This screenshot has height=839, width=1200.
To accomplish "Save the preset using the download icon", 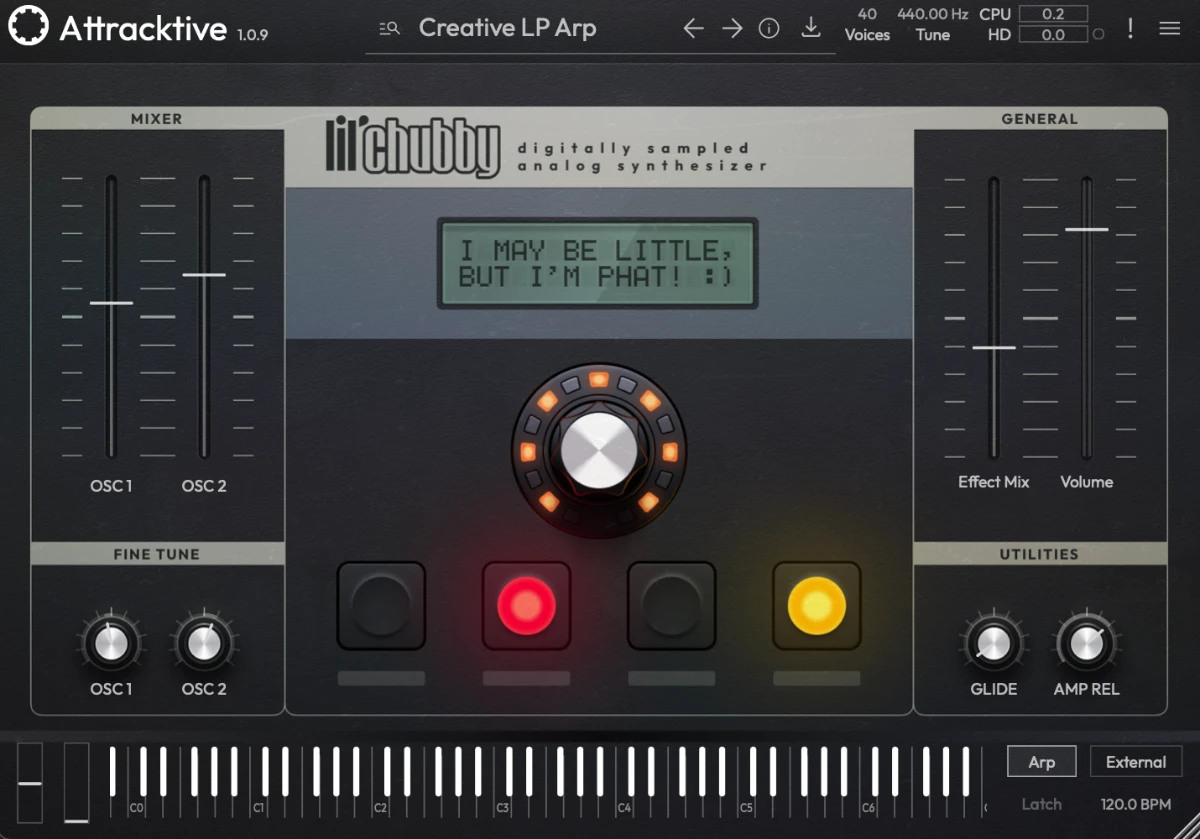I will [x=811, y=28].
